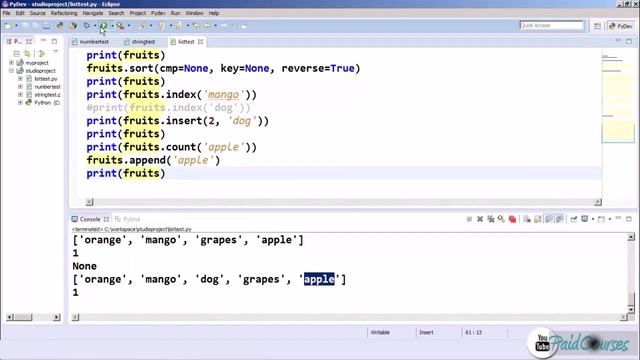Close the listtest editor tab
The width and height of the screenshot is (640, 360).
(200, 42)
